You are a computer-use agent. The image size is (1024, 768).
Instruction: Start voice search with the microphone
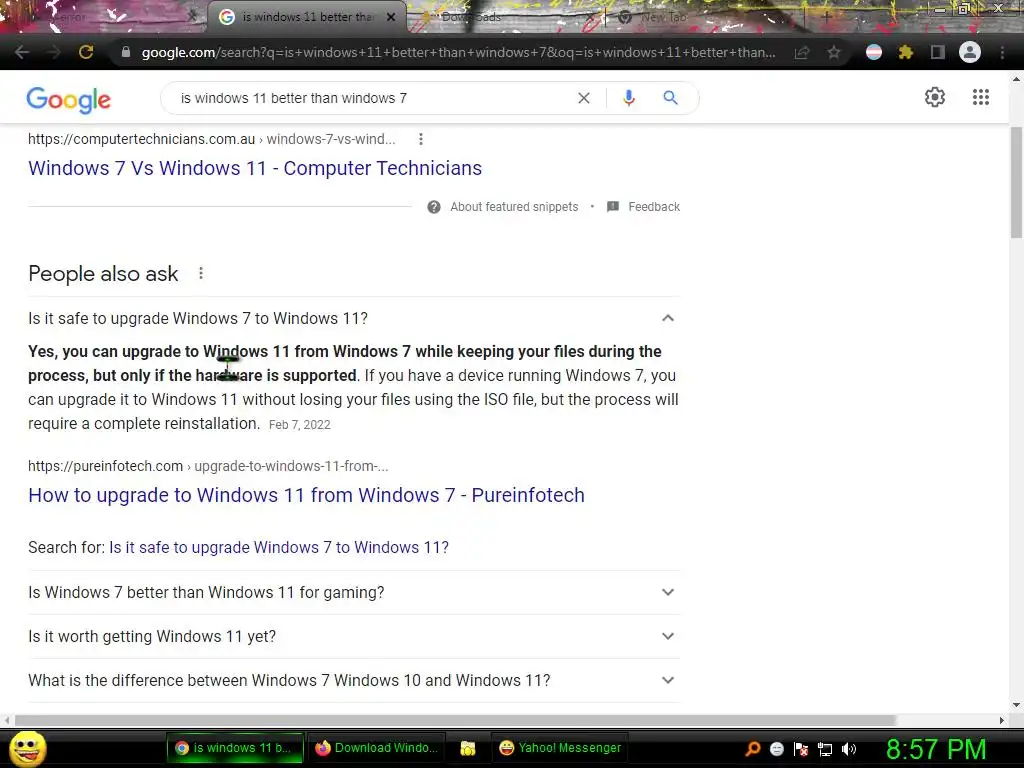(x=629, y=98)
